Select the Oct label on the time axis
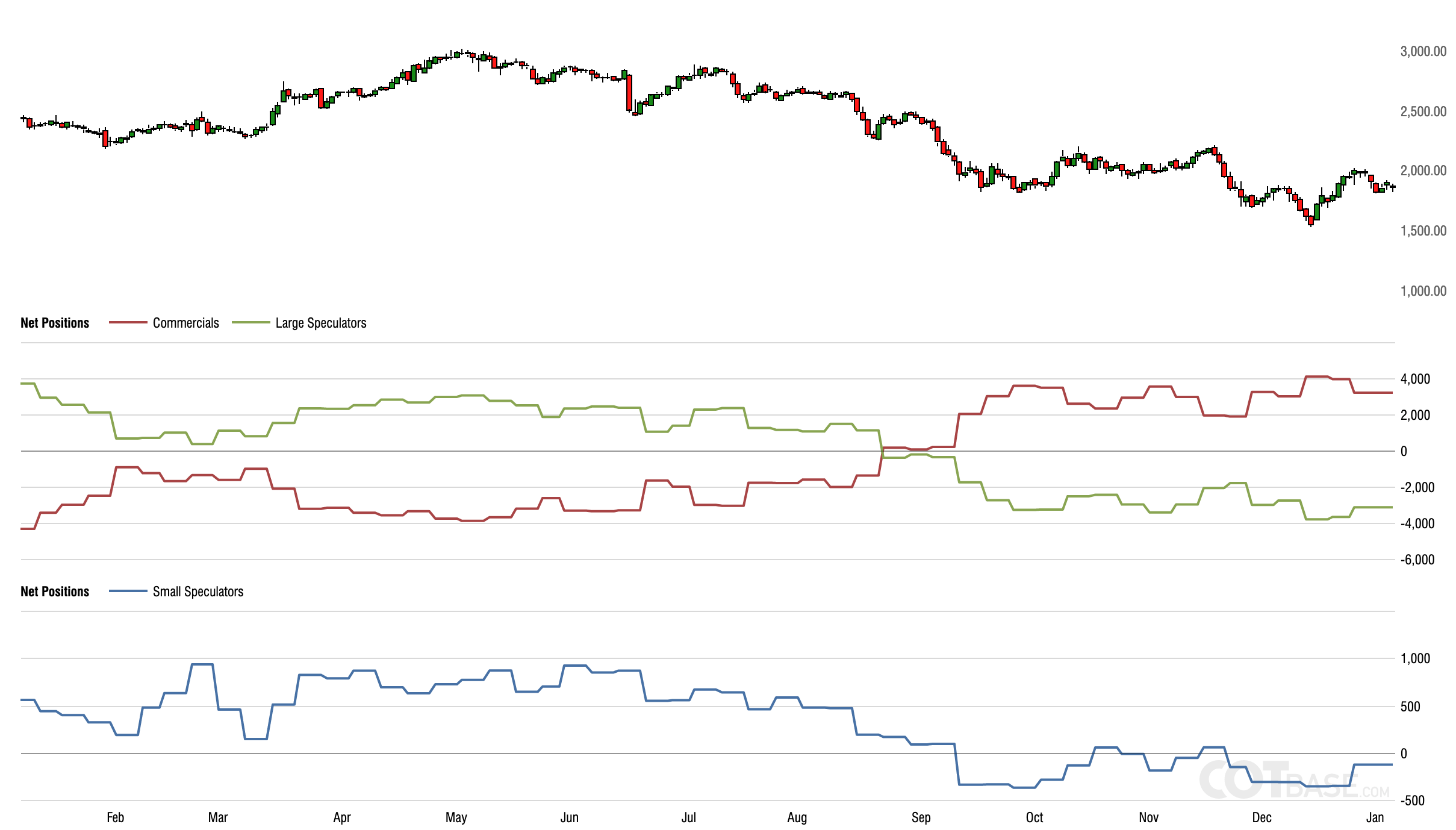 coord(1034,817)
